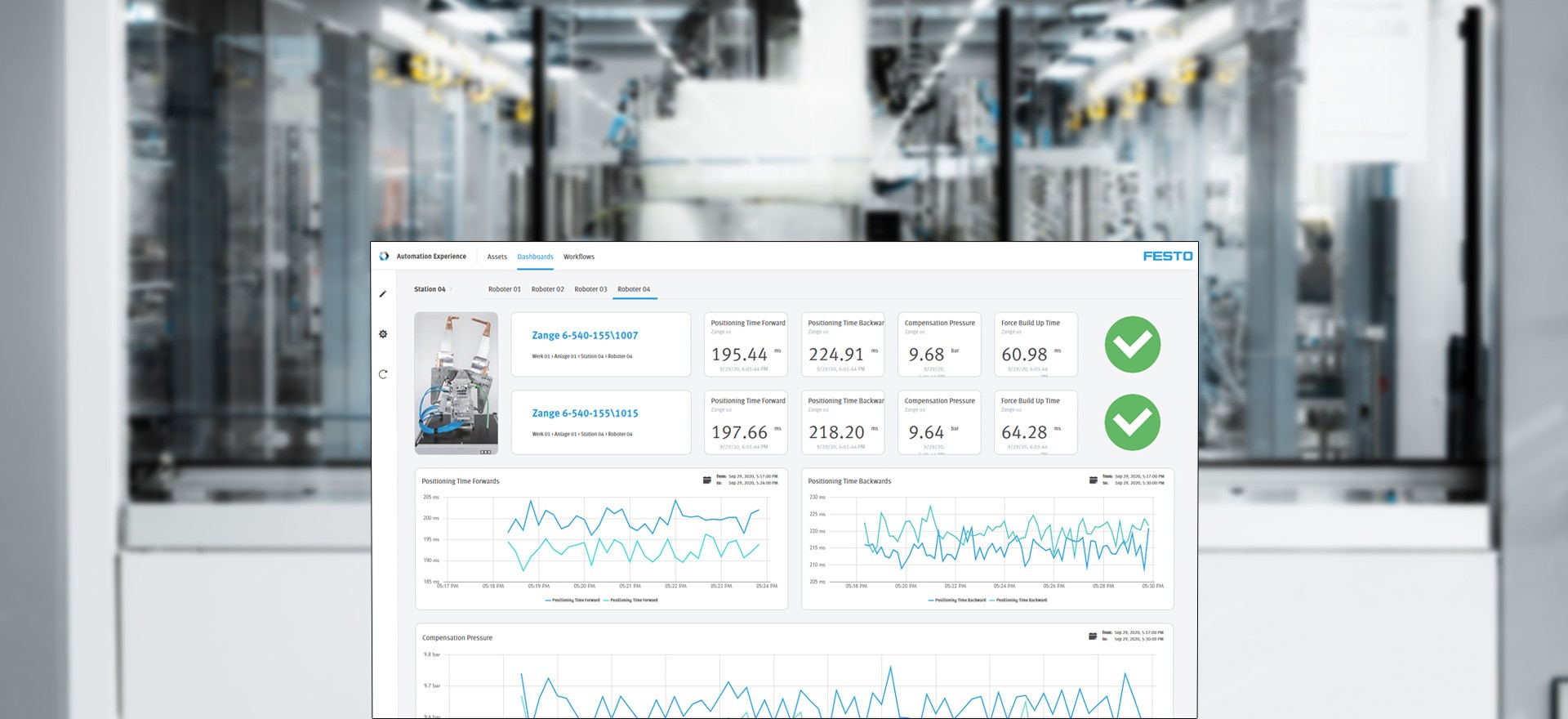Open calendar icon in Positioning Time Backwards chart
Screen dimensions: 1568x719
[x=1094, y=480]
